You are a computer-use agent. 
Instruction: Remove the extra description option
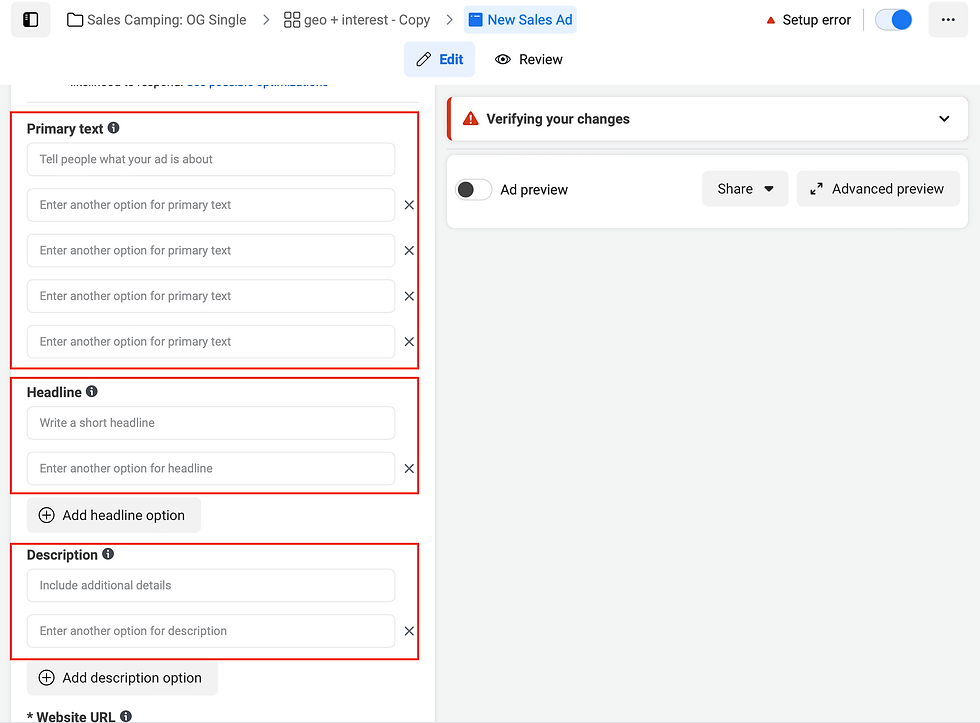(409, 631)
